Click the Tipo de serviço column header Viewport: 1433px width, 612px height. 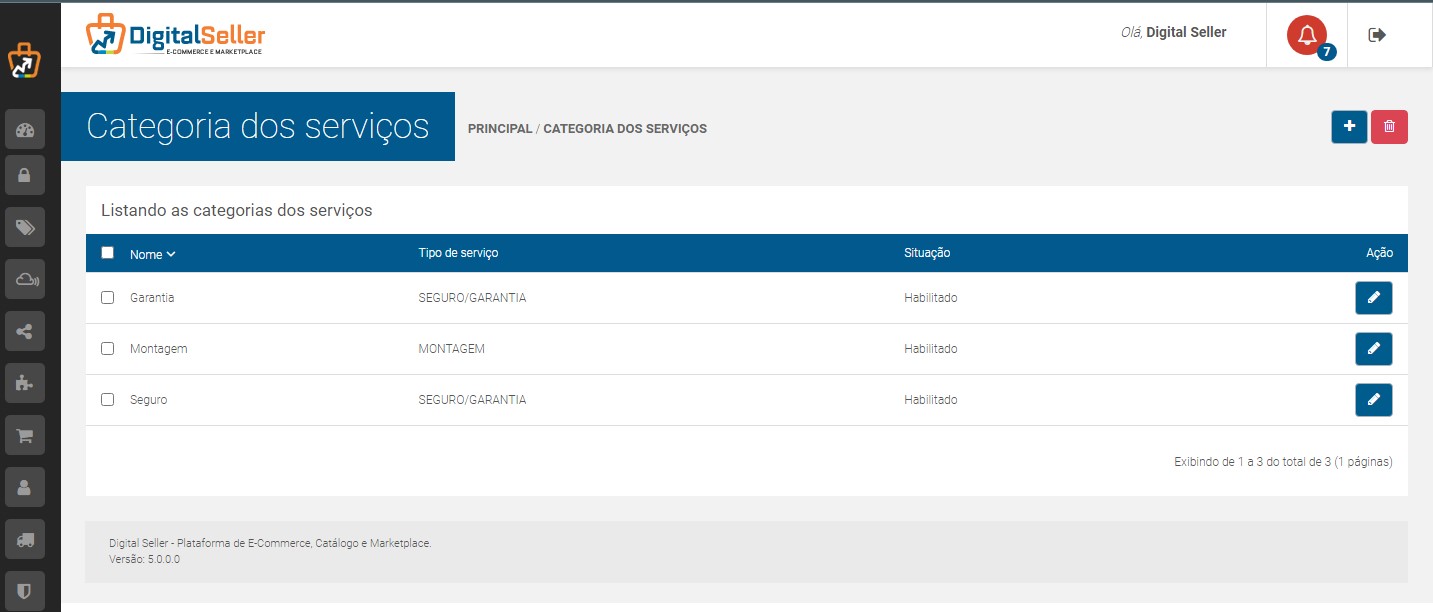pos(458,253)
